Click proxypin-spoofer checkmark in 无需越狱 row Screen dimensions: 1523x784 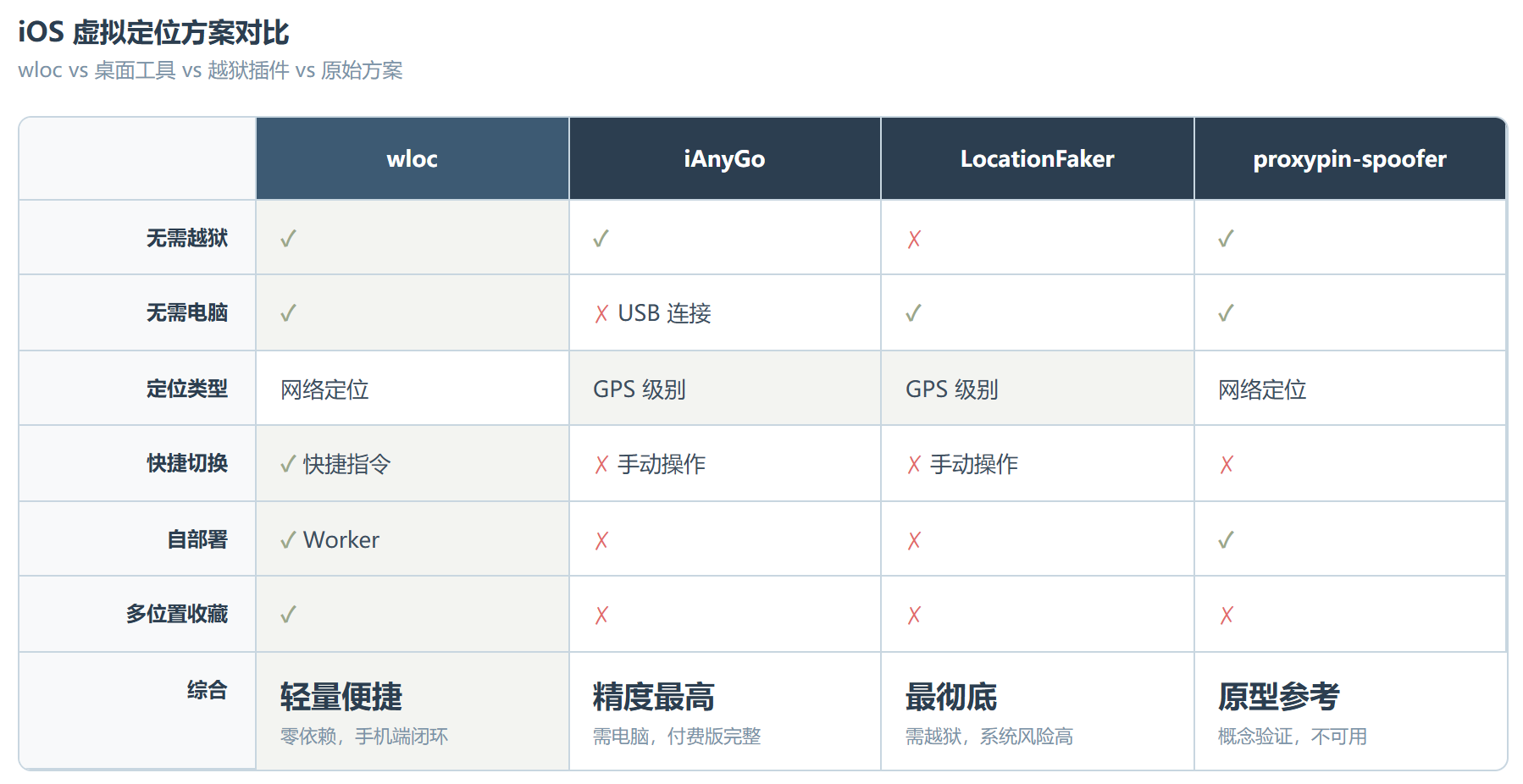[x=1226, y=239]
